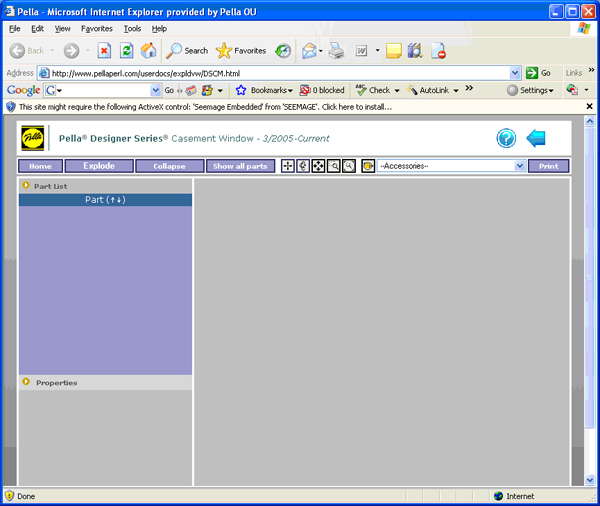
Task: Click the Mail envelope icon
Action: [x=309, y=51]
